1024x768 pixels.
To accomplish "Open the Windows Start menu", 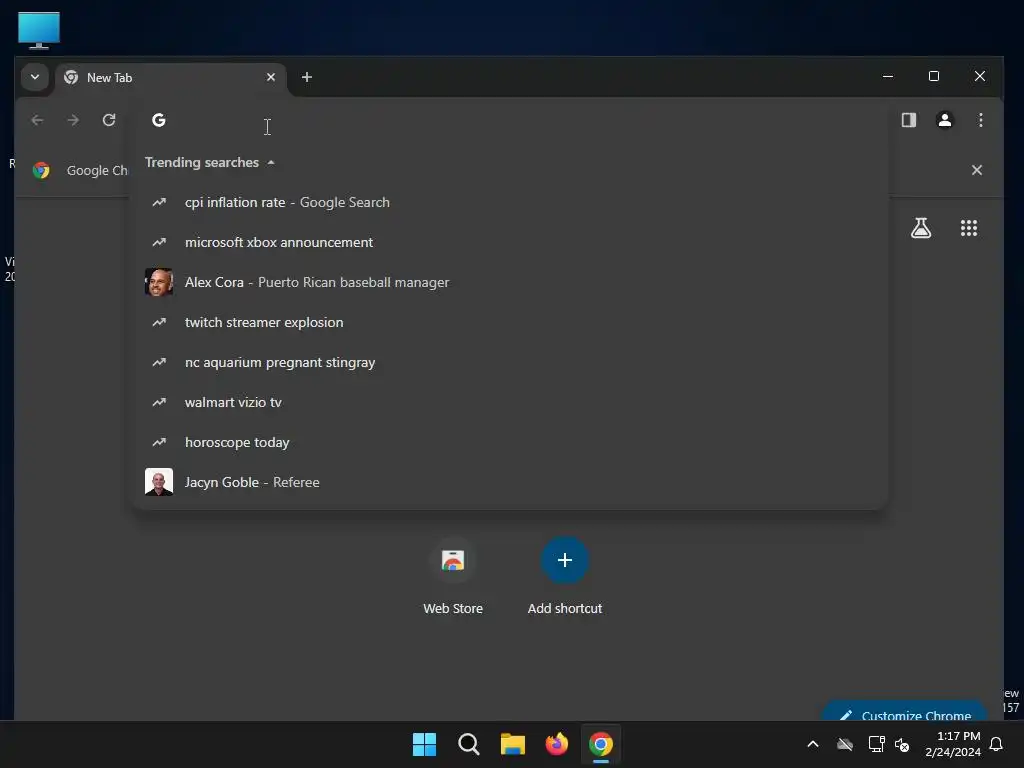I will coord(424,744).
